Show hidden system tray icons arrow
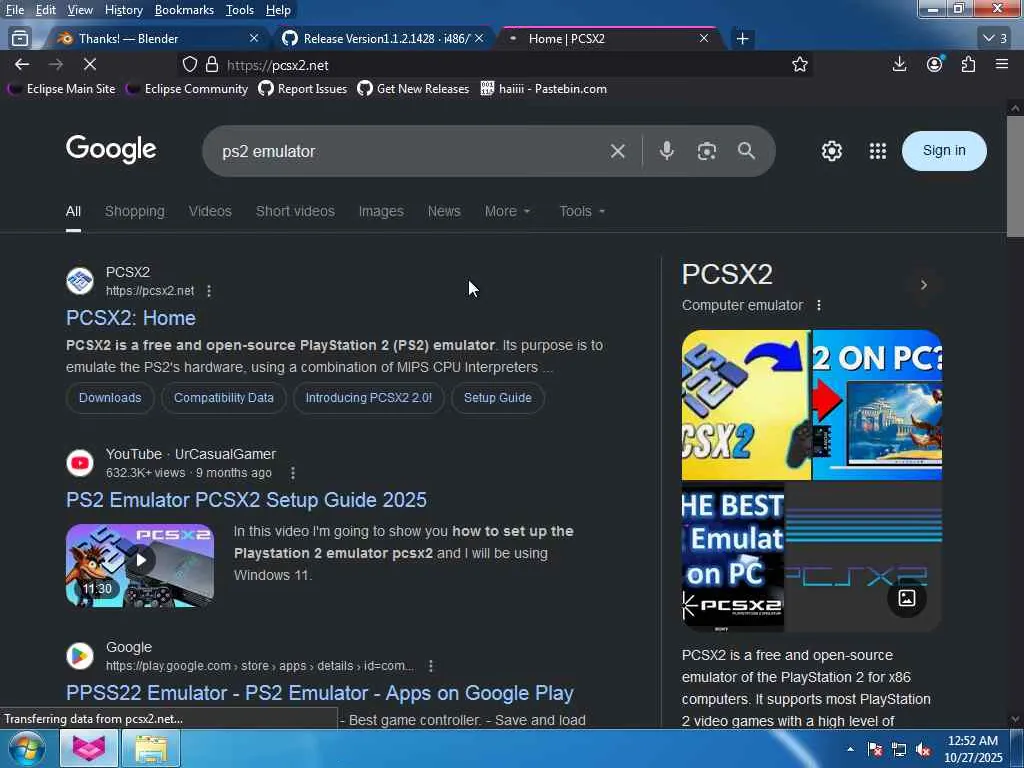The width and height of the screenshot is (1024, 768). coord(850,749)
